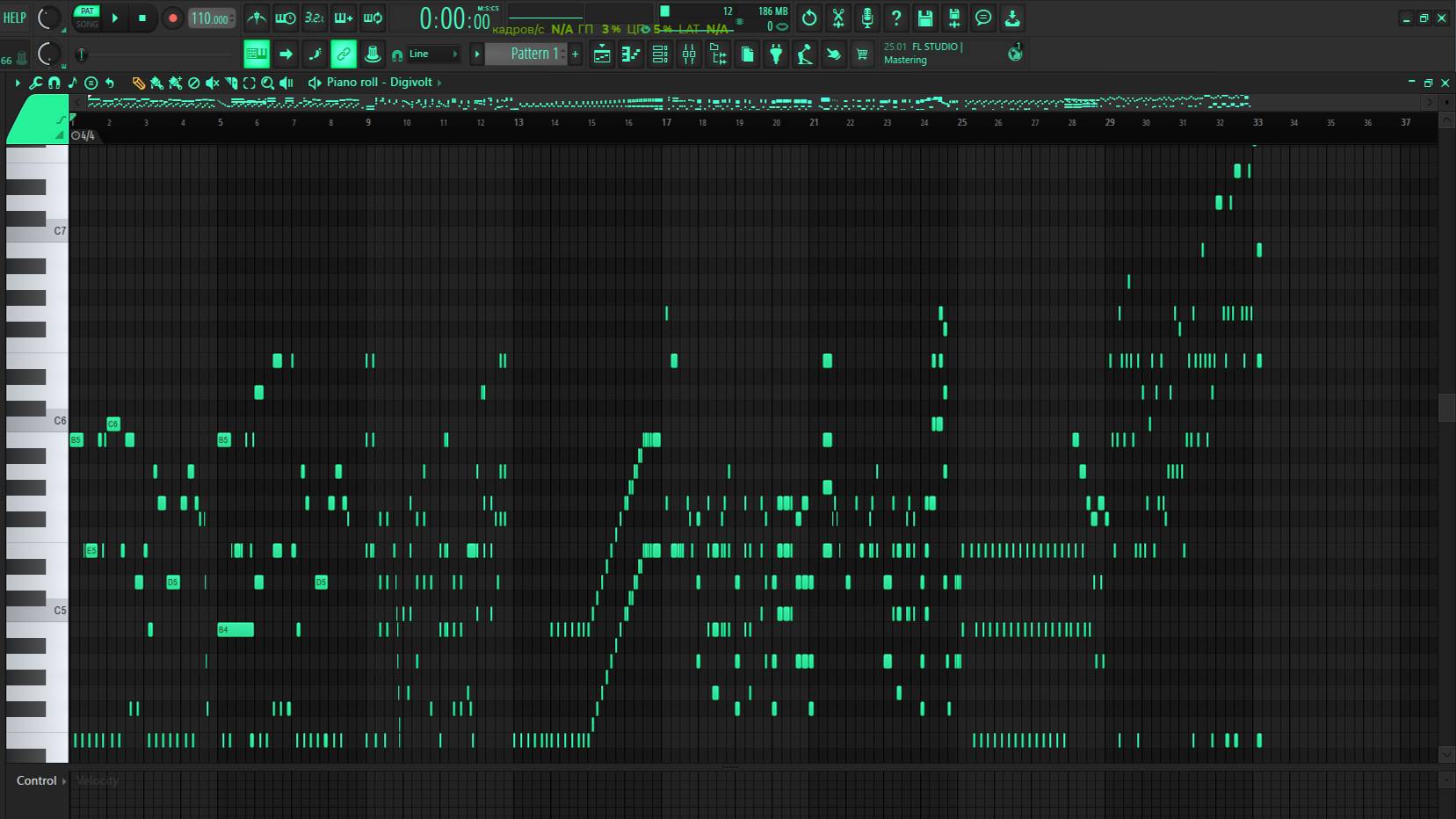Open the piano roll stamp note menu
Image resolution: width=1456 pixels, height=819 pixels.
[73, 83]
